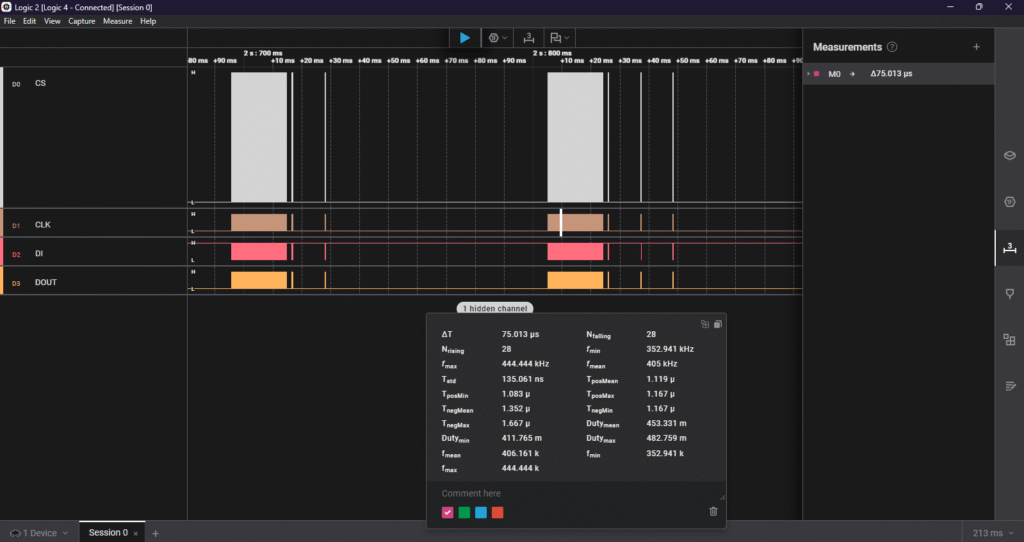Open the Capture menu

point(82,21)
